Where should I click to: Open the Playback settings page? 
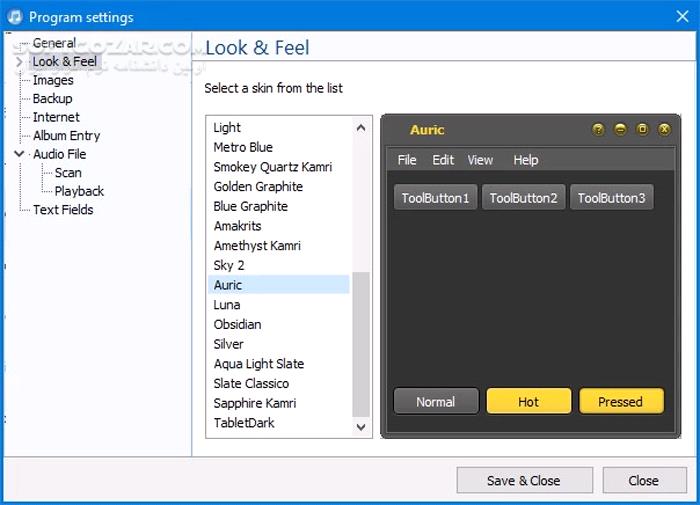(x=79, y=191)
